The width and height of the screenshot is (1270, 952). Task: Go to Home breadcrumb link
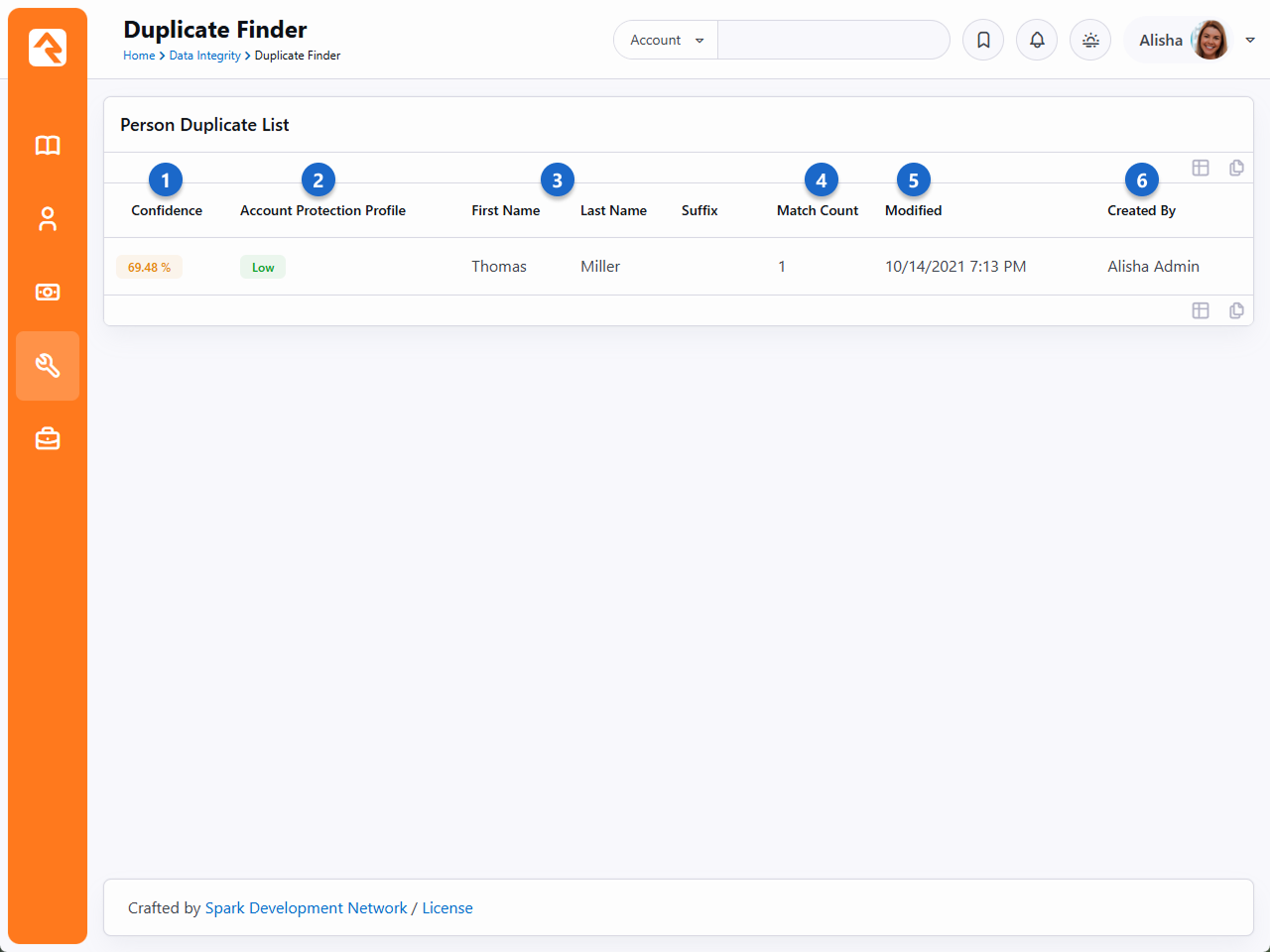point(139,56)
